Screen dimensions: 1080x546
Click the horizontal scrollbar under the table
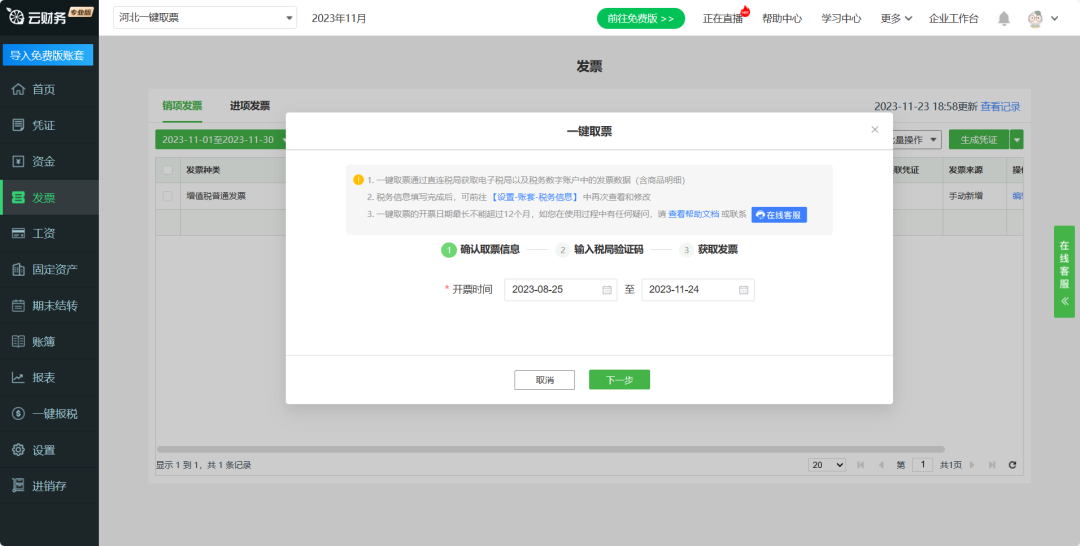click(x=550, y=450)
